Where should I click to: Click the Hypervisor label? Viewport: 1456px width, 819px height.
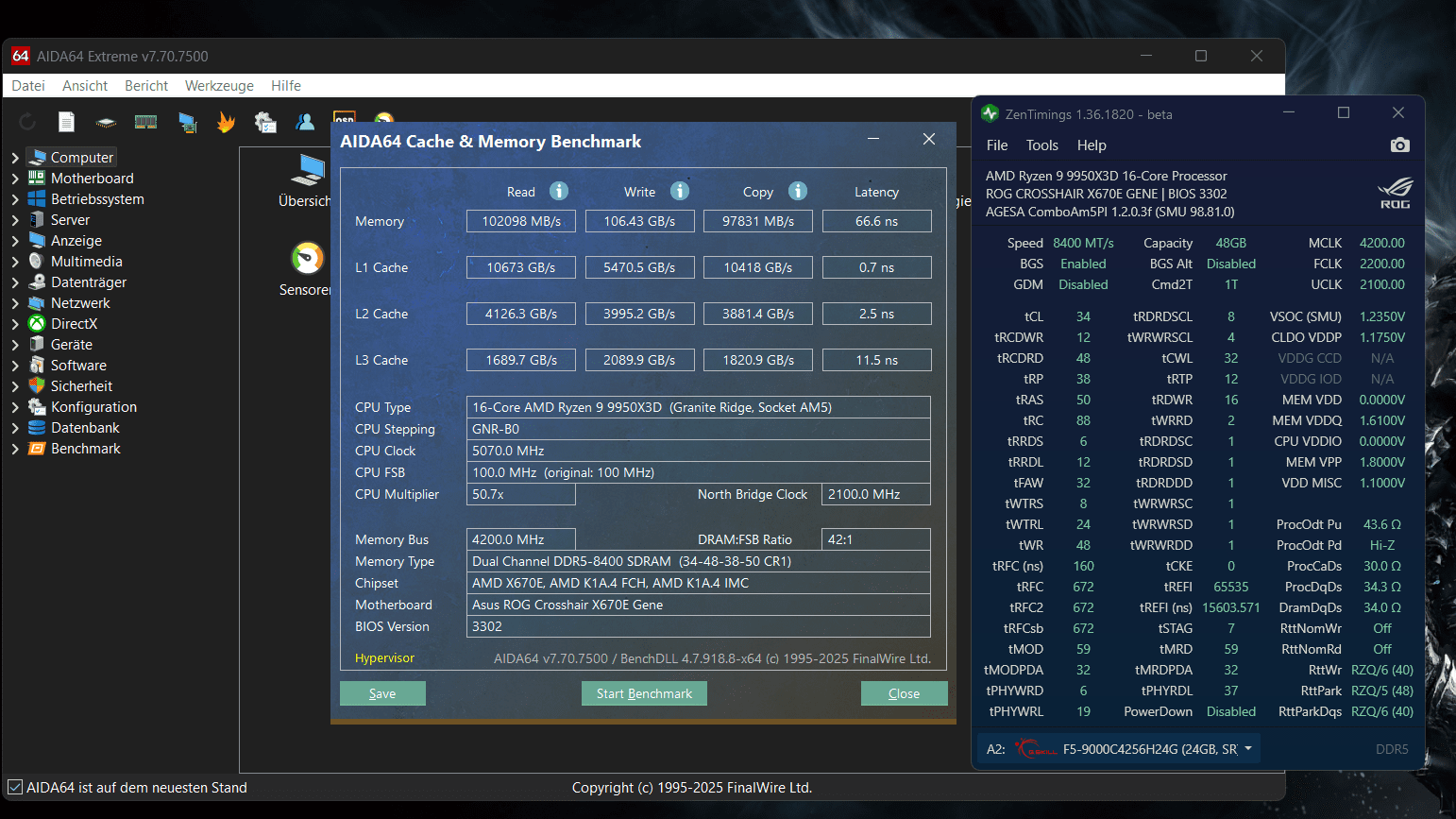click(384, 658)
